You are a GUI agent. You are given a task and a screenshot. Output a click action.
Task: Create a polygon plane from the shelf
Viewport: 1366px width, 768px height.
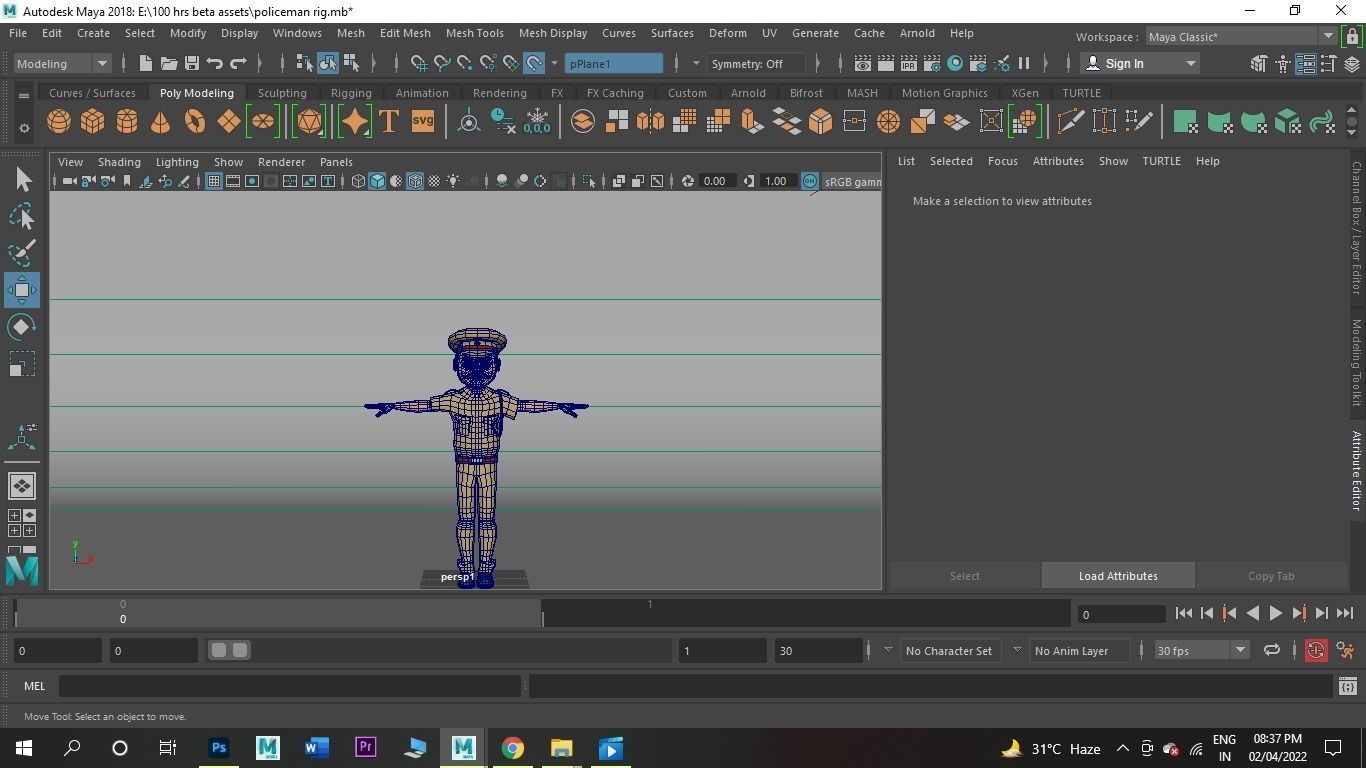(229, 122)
